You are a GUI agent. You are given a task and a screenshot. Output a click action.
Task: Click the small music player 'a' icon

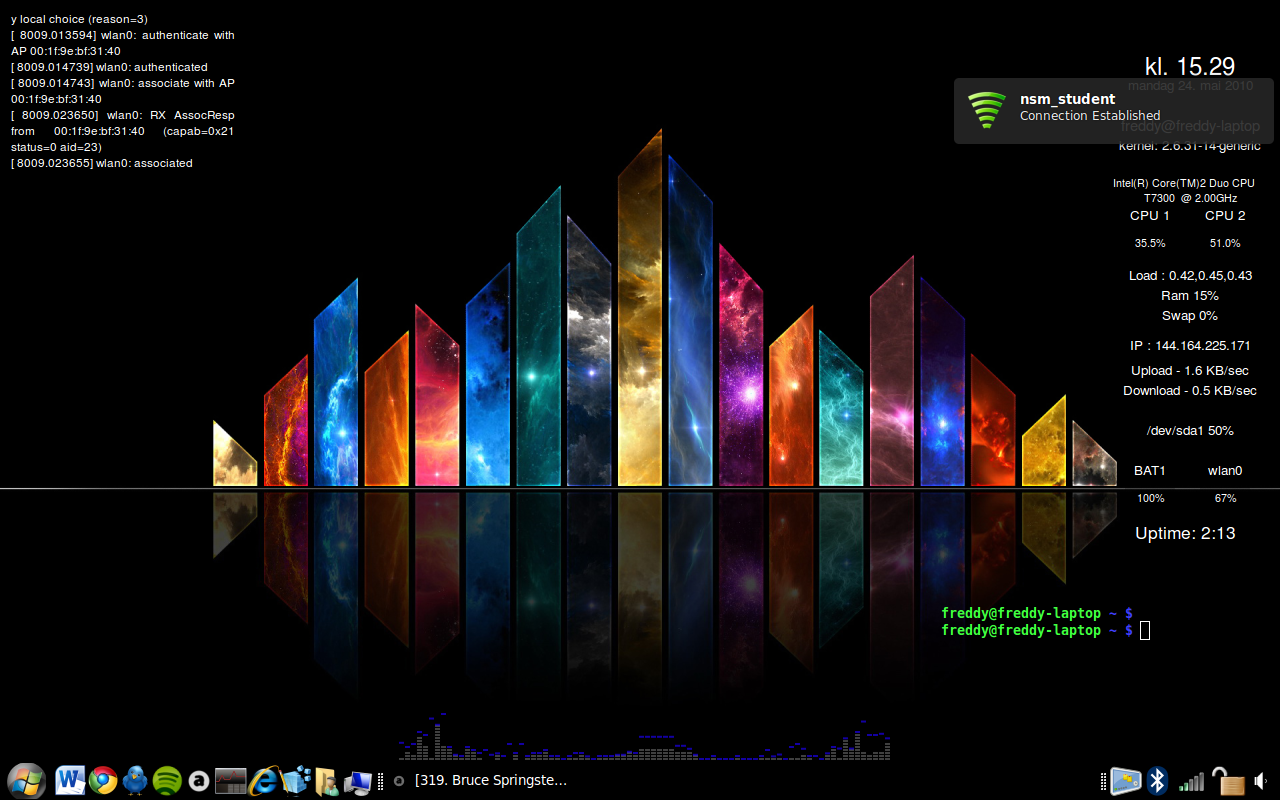pyautogui.click(x=399, y=781)
